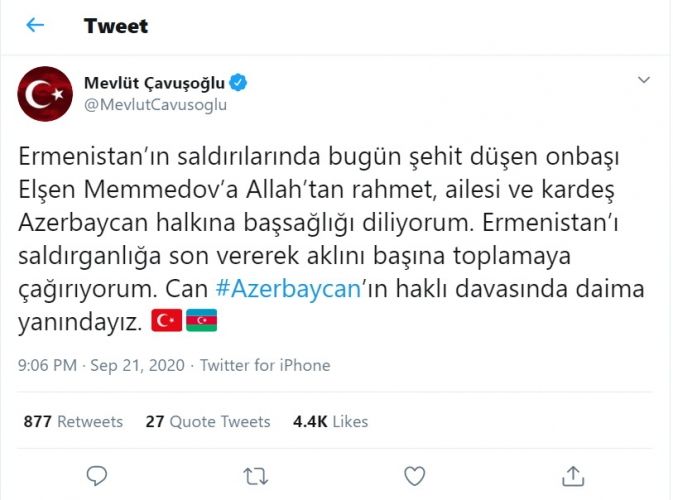Click the blue verified badge
673x500 pixels.
tap(242, 83)
